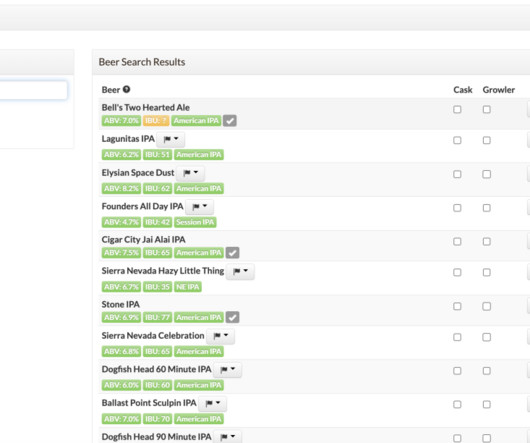The width and height of the screenshot is (530, 443).
Task: Check Growler for Sierra Nevada Hazy Little Thing
Action: pyautogui.click(x=487, y=272)
